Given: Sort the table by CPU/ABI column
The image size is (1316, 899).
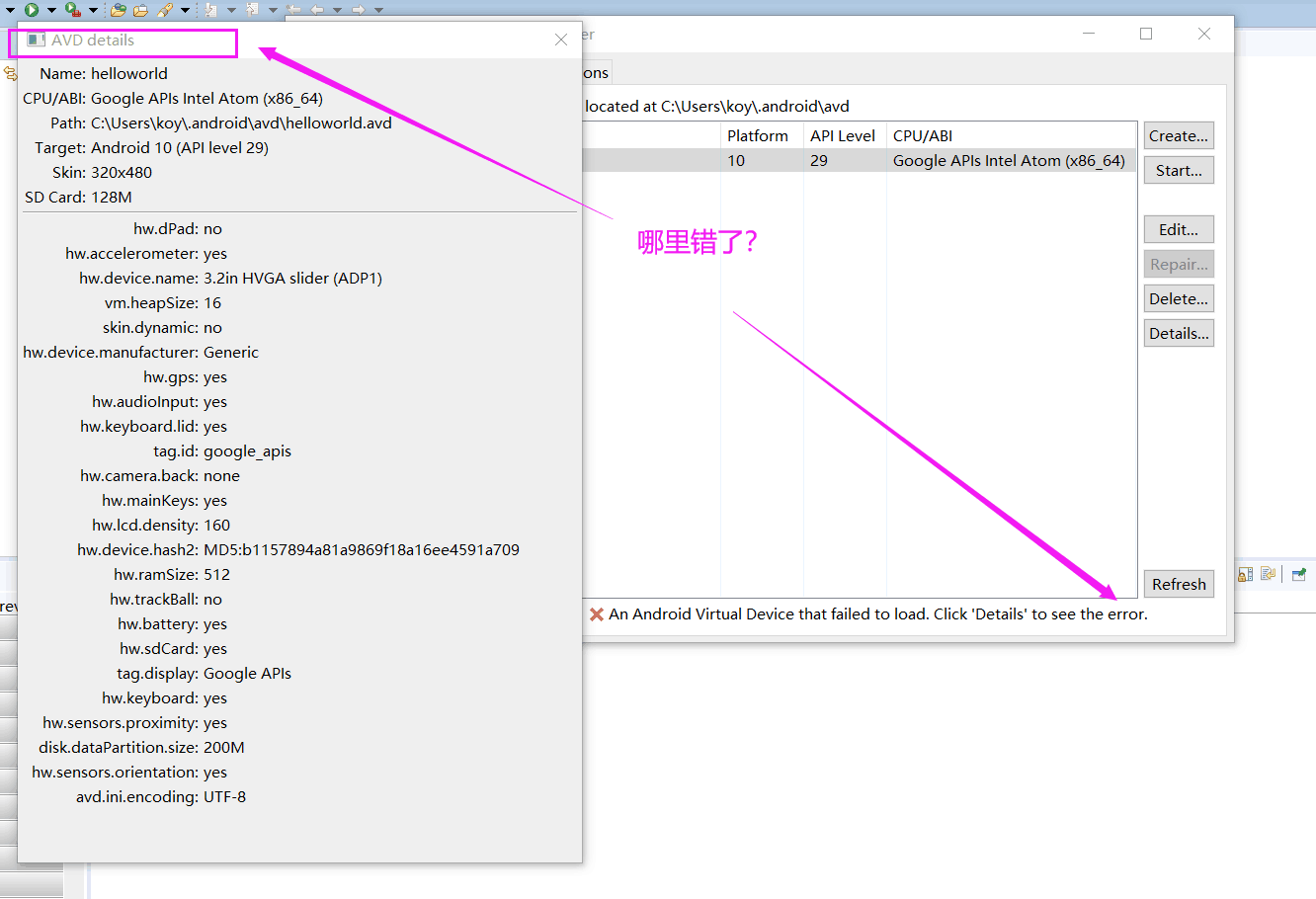Looking at the screenshot, I should tap(1012, 135).
